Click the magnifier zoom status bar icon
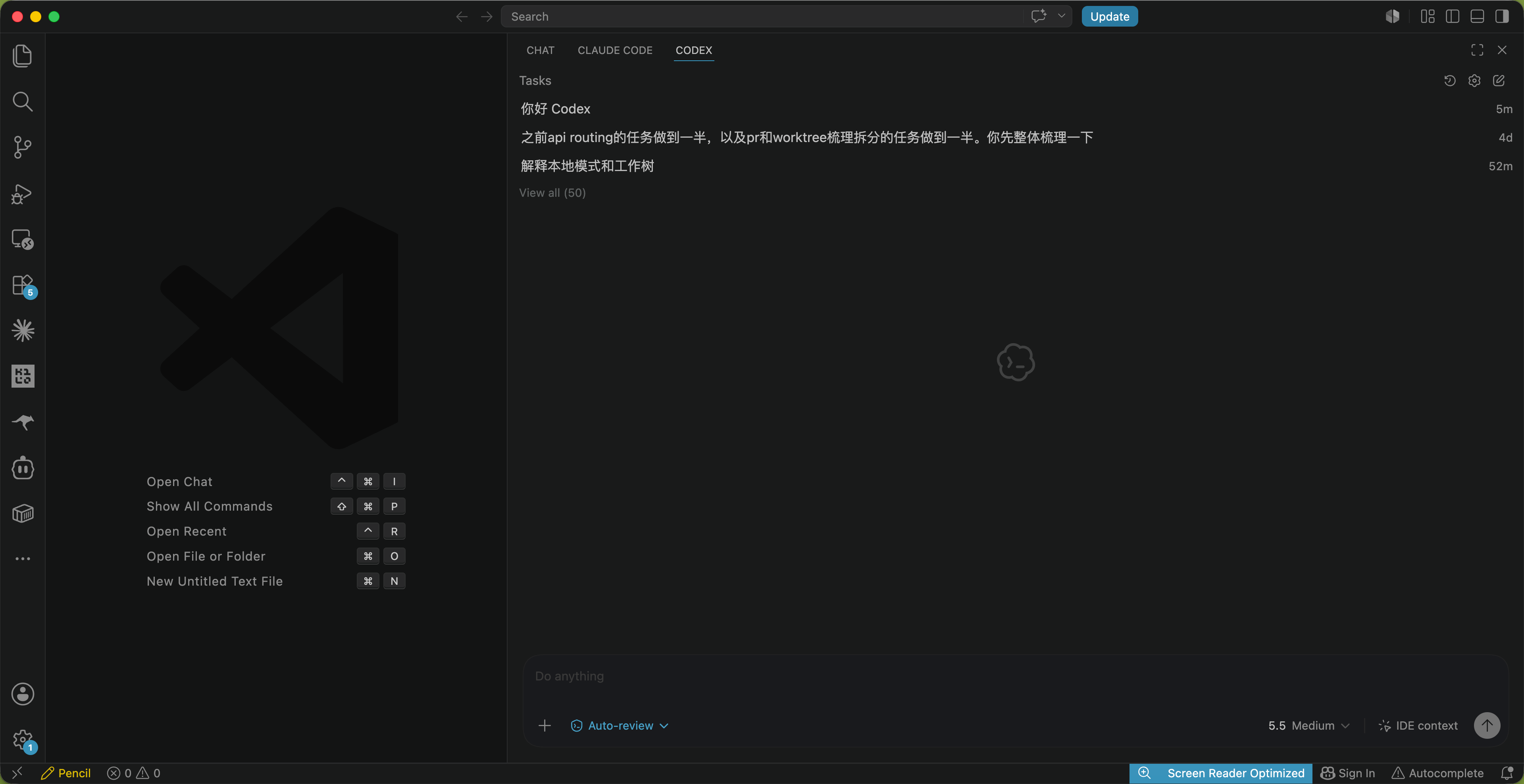The width and height of the screenshot is (1524, 784). tap(1144, 773)
